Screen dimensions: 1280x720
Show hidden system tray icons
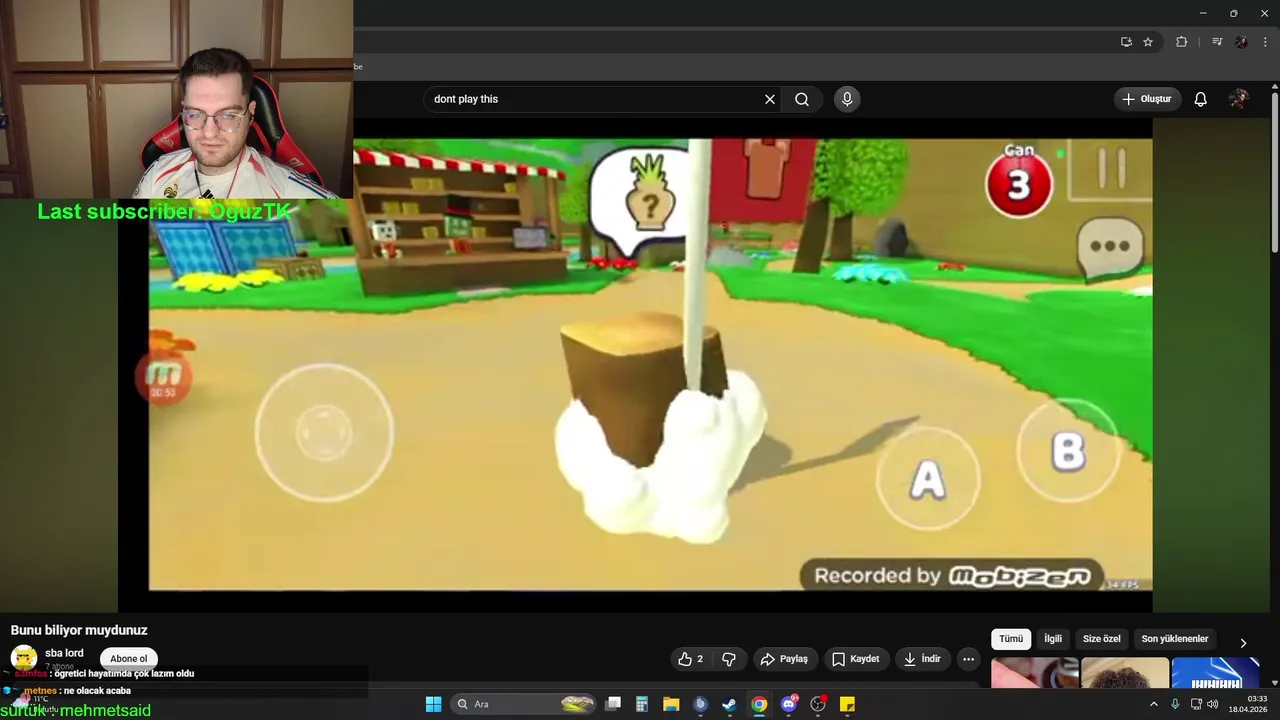[1153, 704]
